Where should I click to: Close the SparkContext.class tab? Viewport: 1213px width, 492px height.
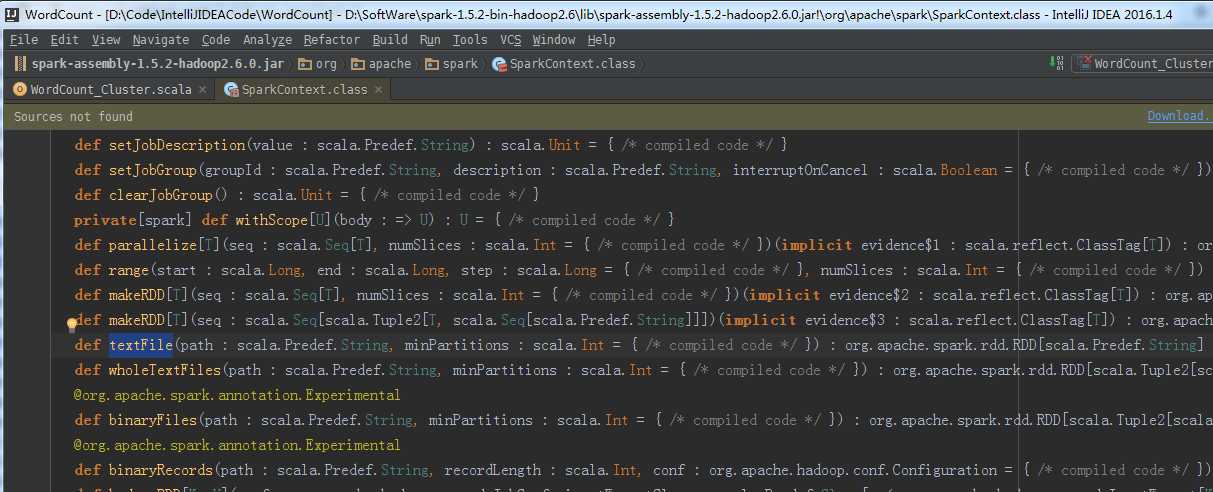(x=378, y=89)
